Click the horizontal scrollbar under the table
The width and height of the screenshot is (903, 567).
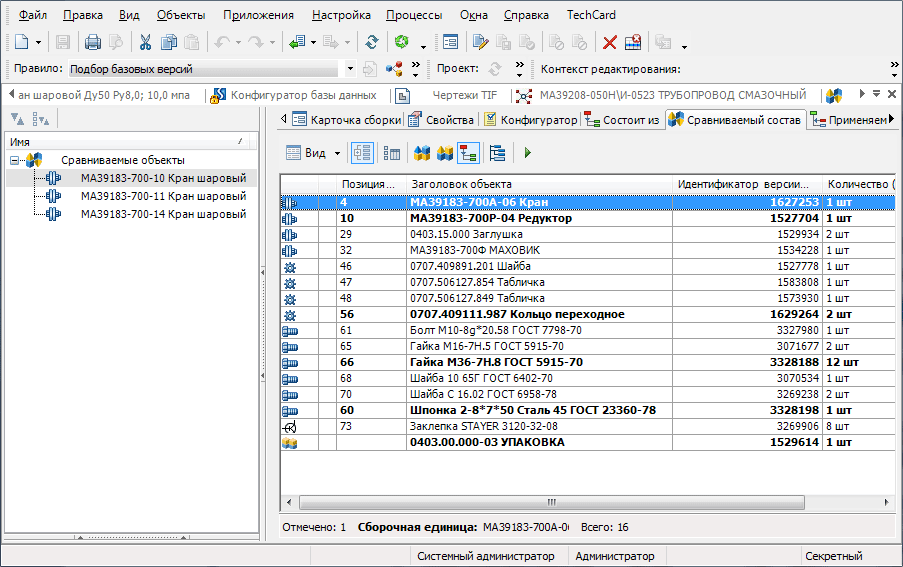tap(550, 502)
